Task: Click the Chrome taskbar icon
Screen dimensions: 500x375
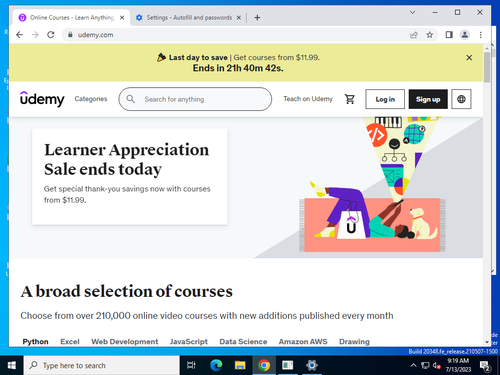Action: tap(264, 365)
